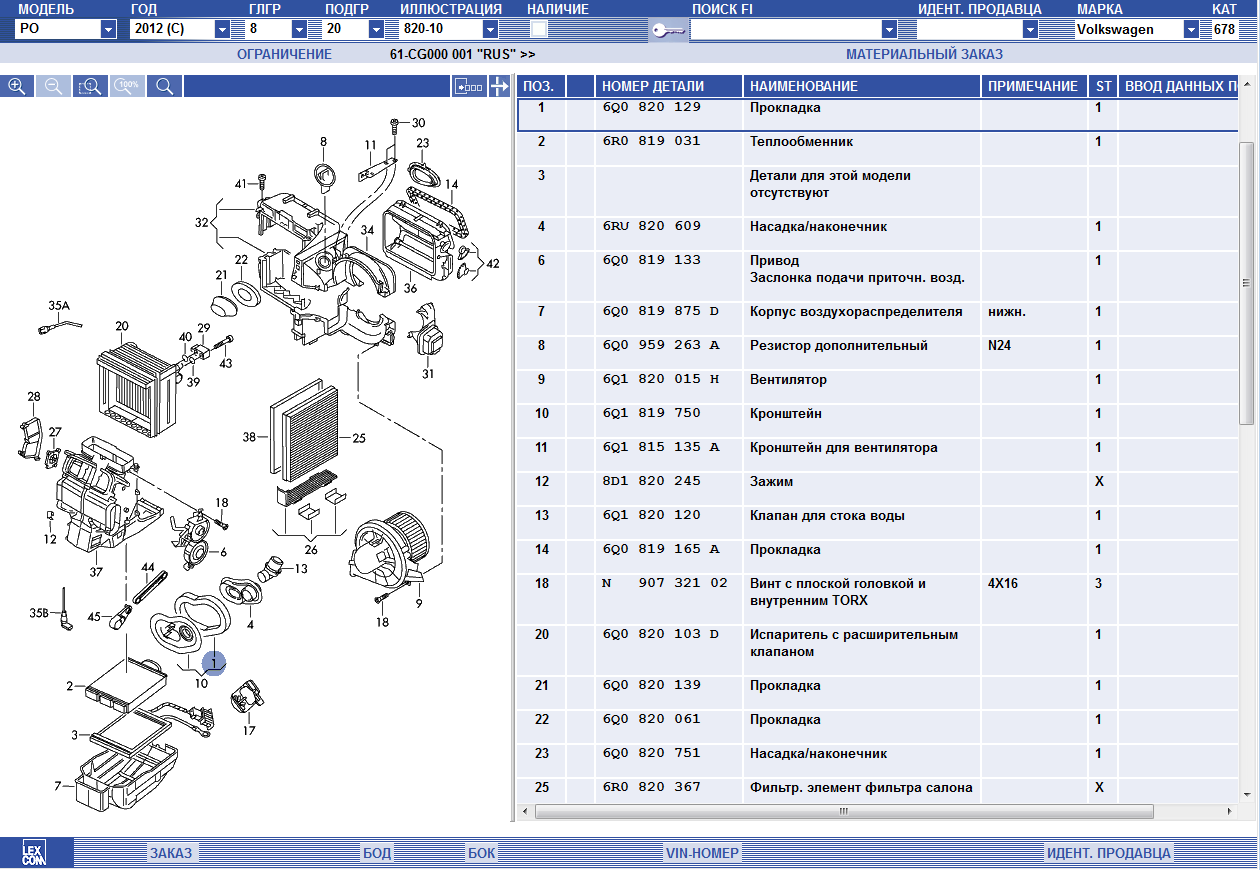Reset illustration zoom to 100%
This screenshot has height=870, width=1260.
click(127, 87)
